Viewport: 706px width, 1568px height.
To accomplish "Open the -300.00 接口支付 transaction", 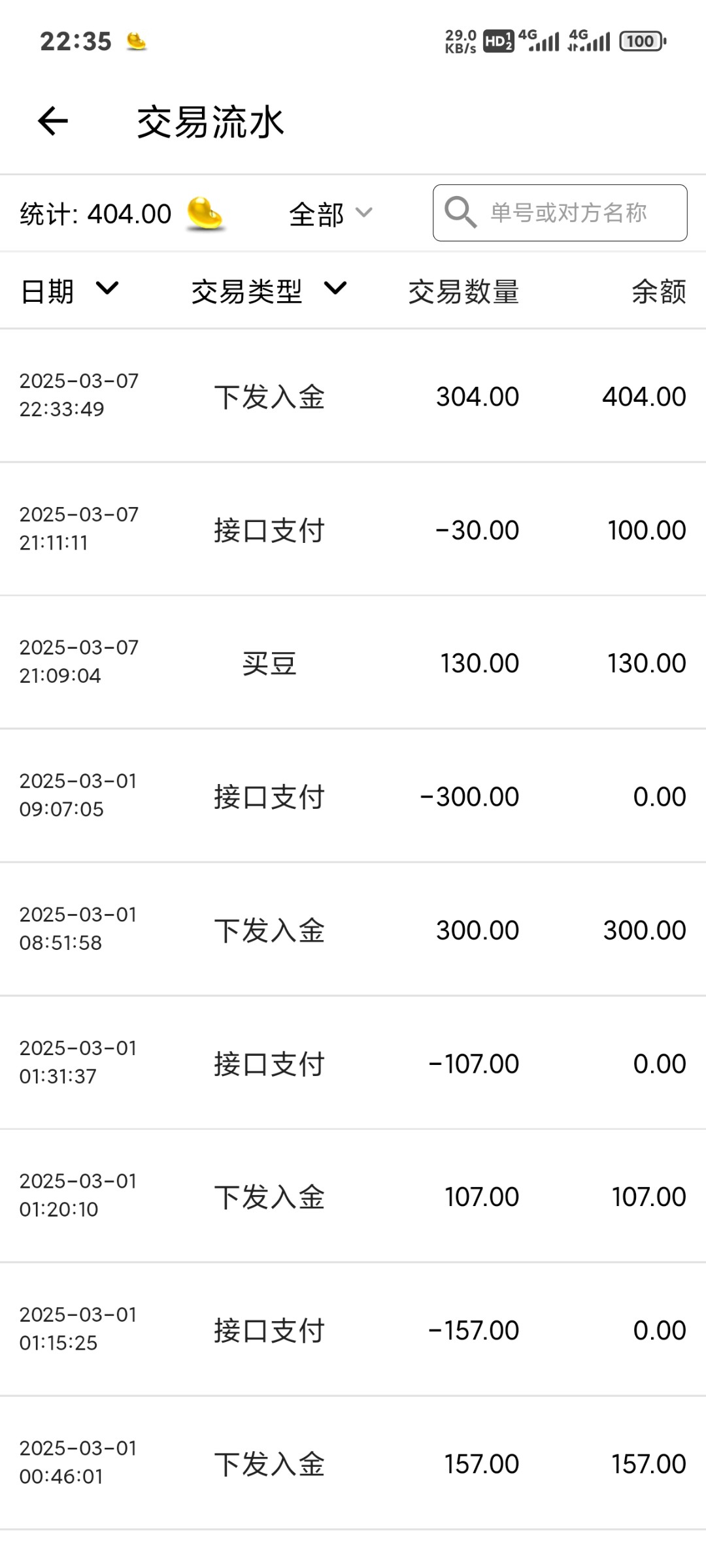I will 353,796.
